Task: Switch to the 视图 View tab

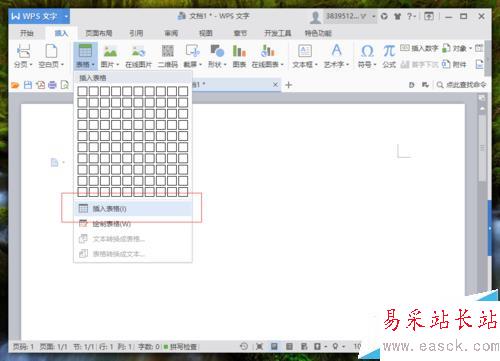Action: tap(206, 33)
